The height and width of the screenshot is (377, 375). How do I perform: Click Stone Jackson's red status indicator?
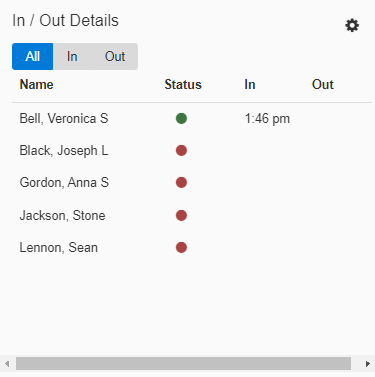pos(181,215)
